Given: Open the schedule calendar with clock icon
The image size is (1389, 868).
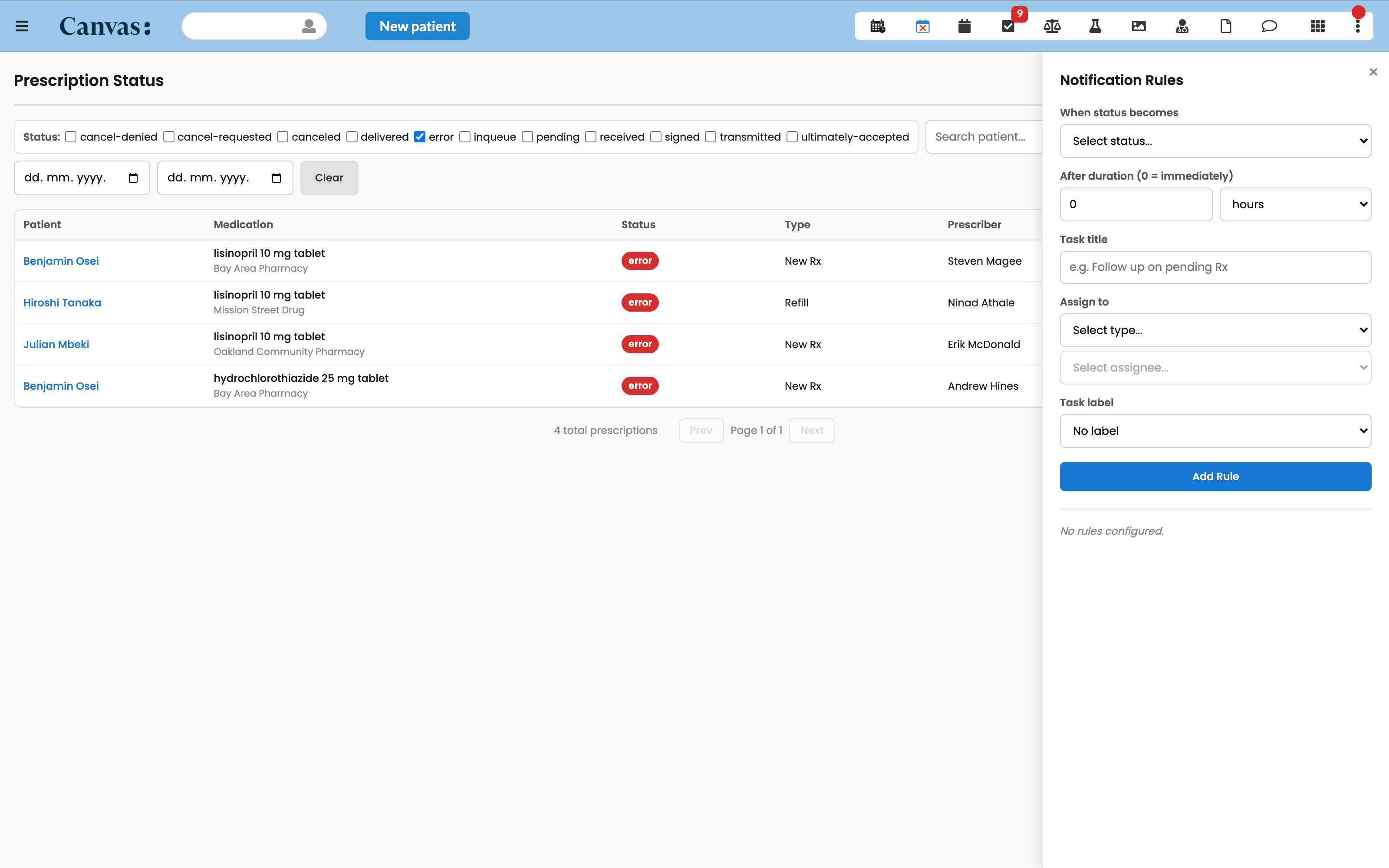Looking at the screenshot, I should pos(878,26).
